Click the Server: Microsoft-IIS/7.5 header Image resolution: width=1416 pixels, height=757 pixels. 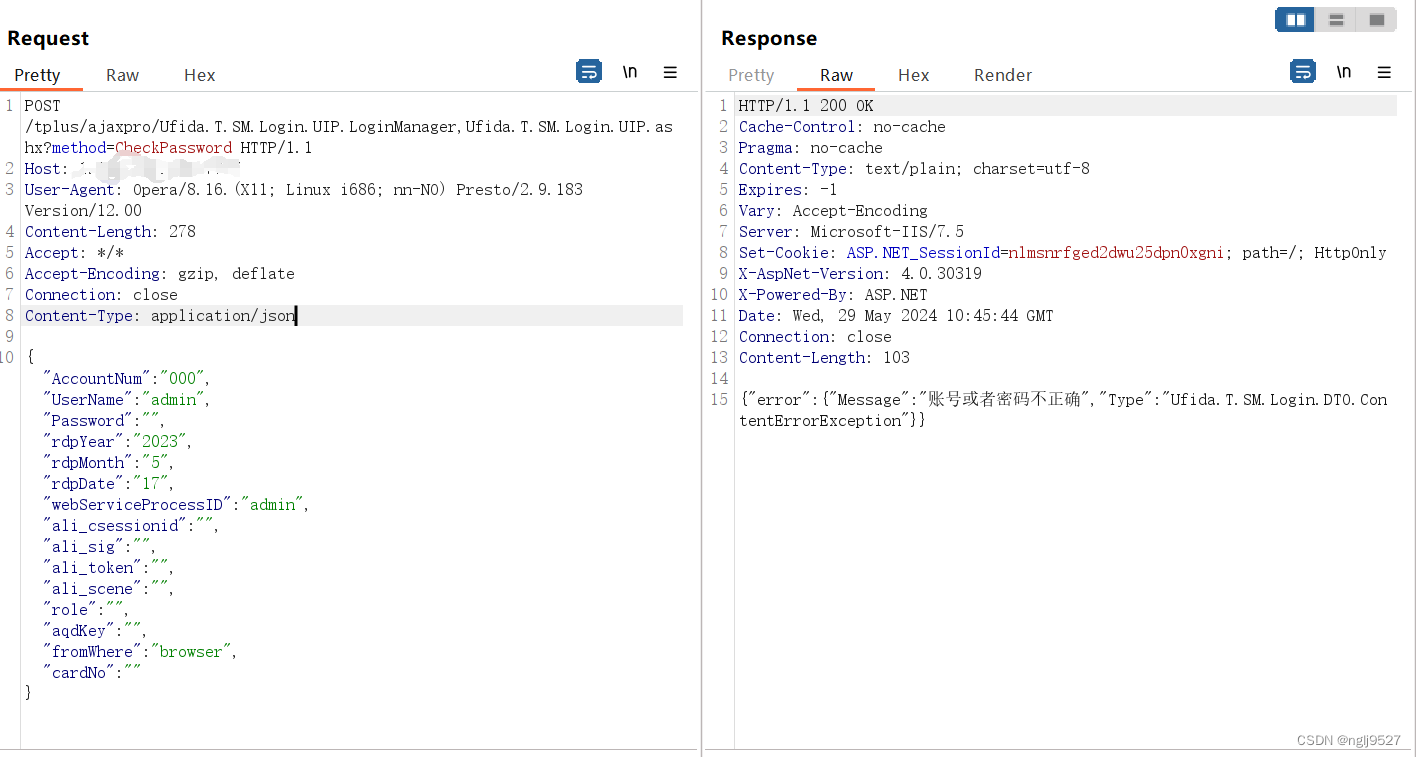(851, 232)
